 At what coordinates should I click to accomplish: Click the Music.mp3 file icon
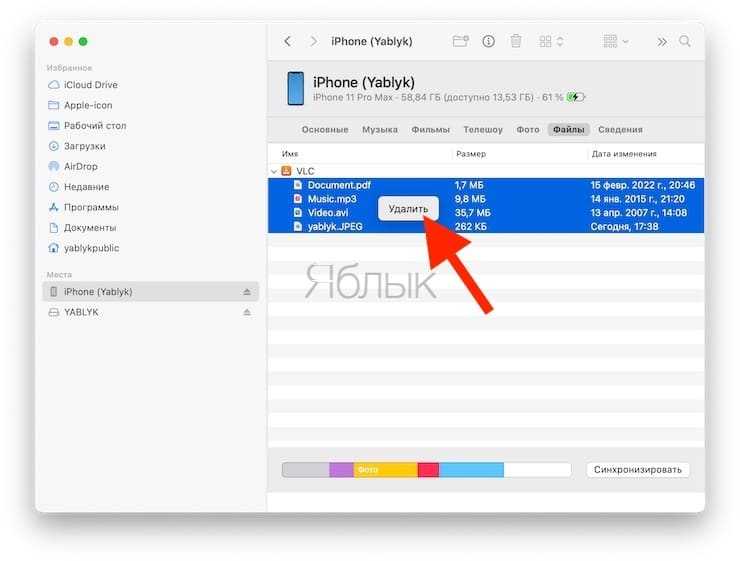point(298,199)
